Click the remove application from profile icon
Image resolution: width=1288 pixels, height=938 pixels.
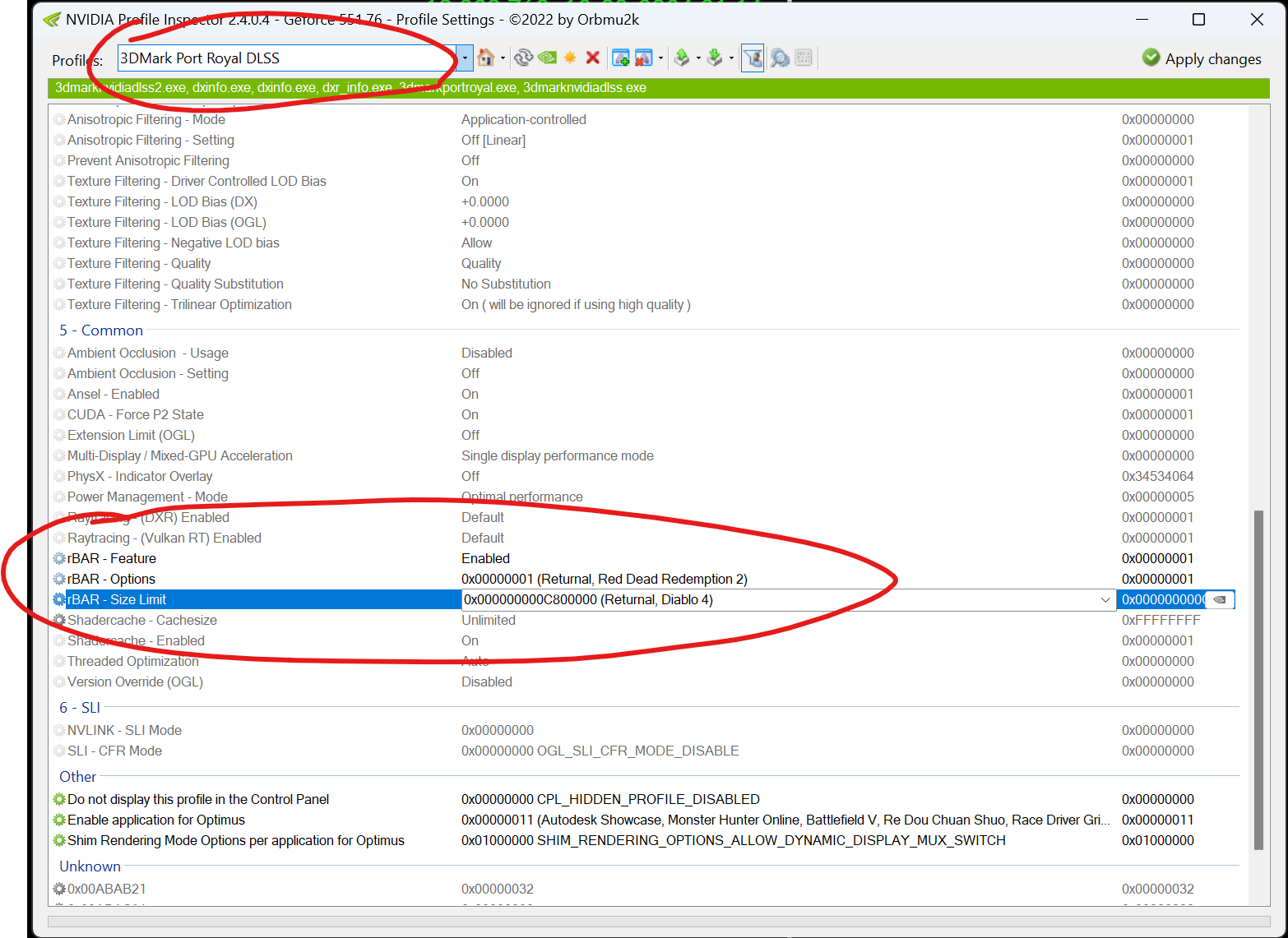tap(643, 58)
